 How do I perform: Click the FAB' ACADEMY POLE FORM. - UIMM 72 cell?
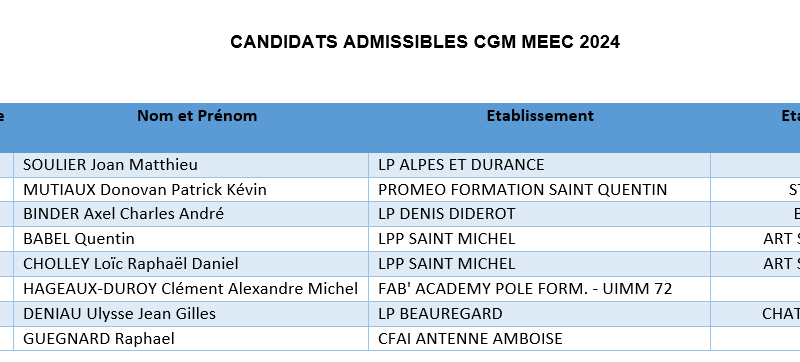(539, 289)
